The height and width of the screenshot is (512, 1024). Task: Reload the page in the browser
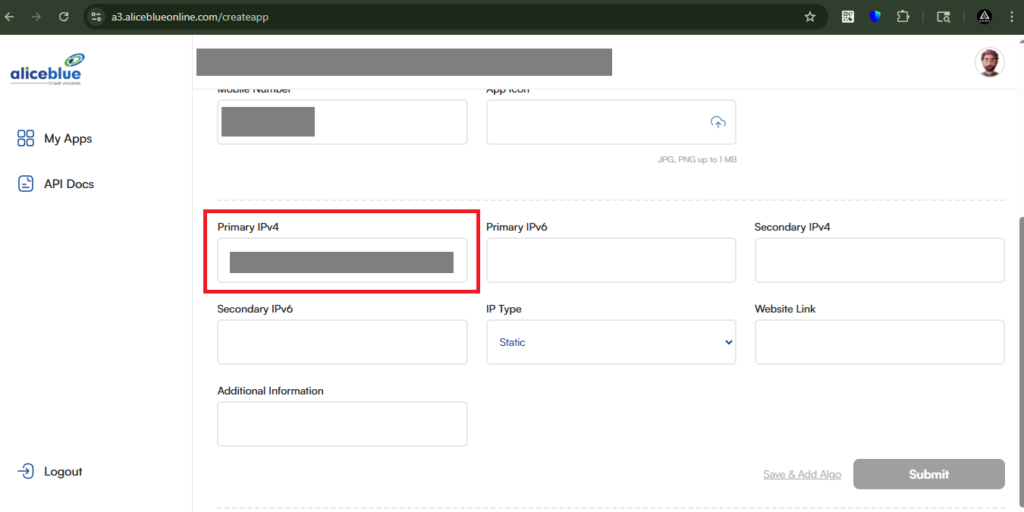pos(64,17)
